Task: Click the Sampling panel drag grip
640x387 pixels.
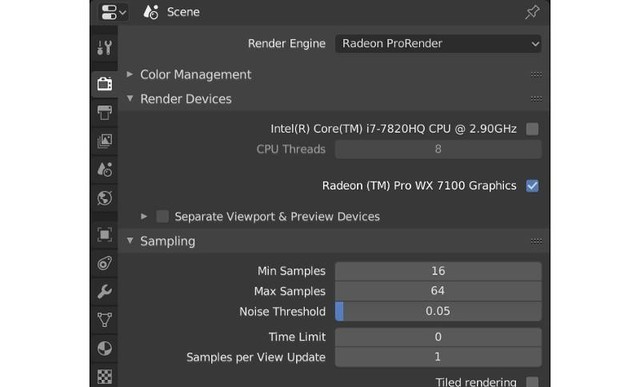Action: (x=536, y=241)
